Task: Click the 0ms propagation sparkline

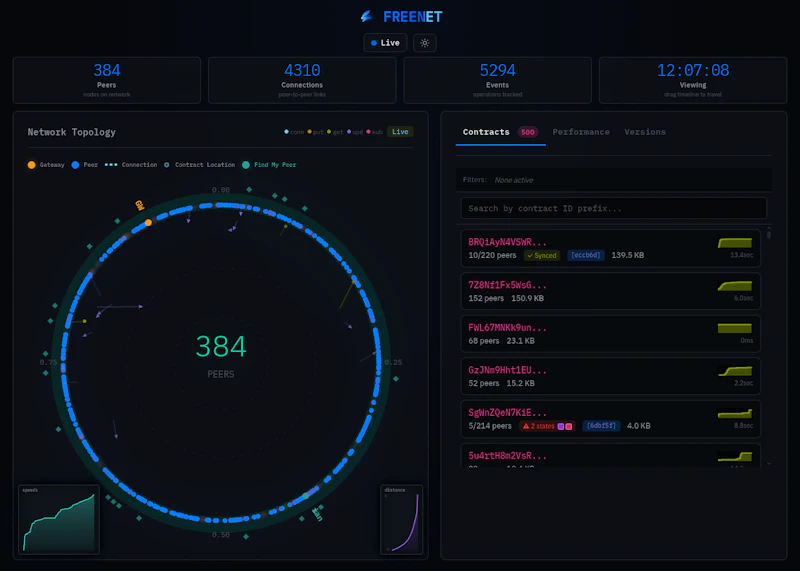Action: (x=735, y=329)
